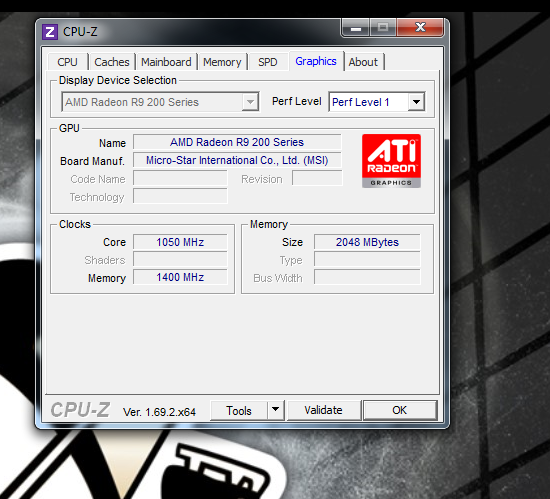
Task: Select the Memory tab
Action: 222,62
